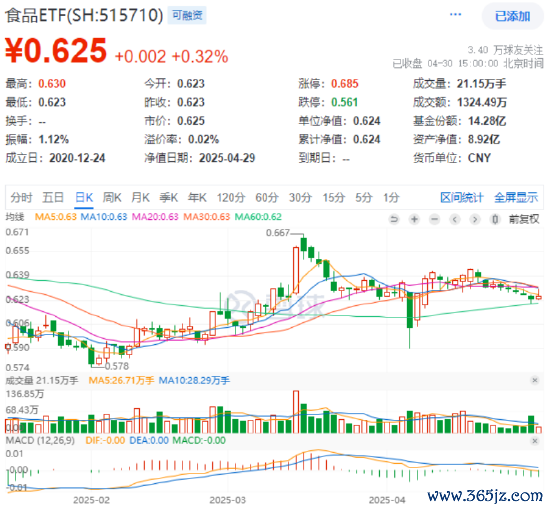Switch to the 15分 chart tab
Image resolution: width=550 pixels, height=511 pixels.
pos(334,198)
